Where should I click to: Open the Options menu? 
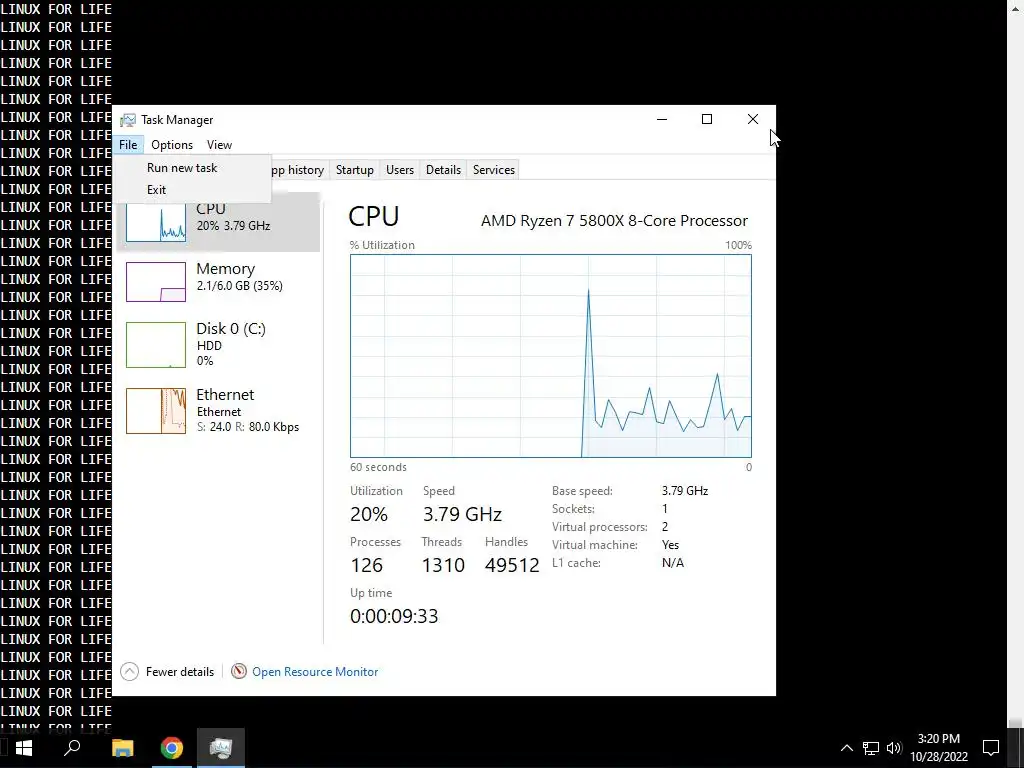(172, 145)
